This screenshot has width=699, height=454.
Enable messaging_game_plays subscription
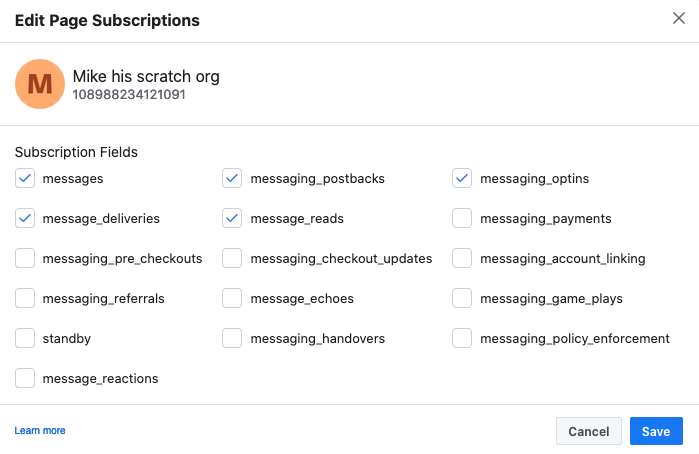(x=462, y=298)
